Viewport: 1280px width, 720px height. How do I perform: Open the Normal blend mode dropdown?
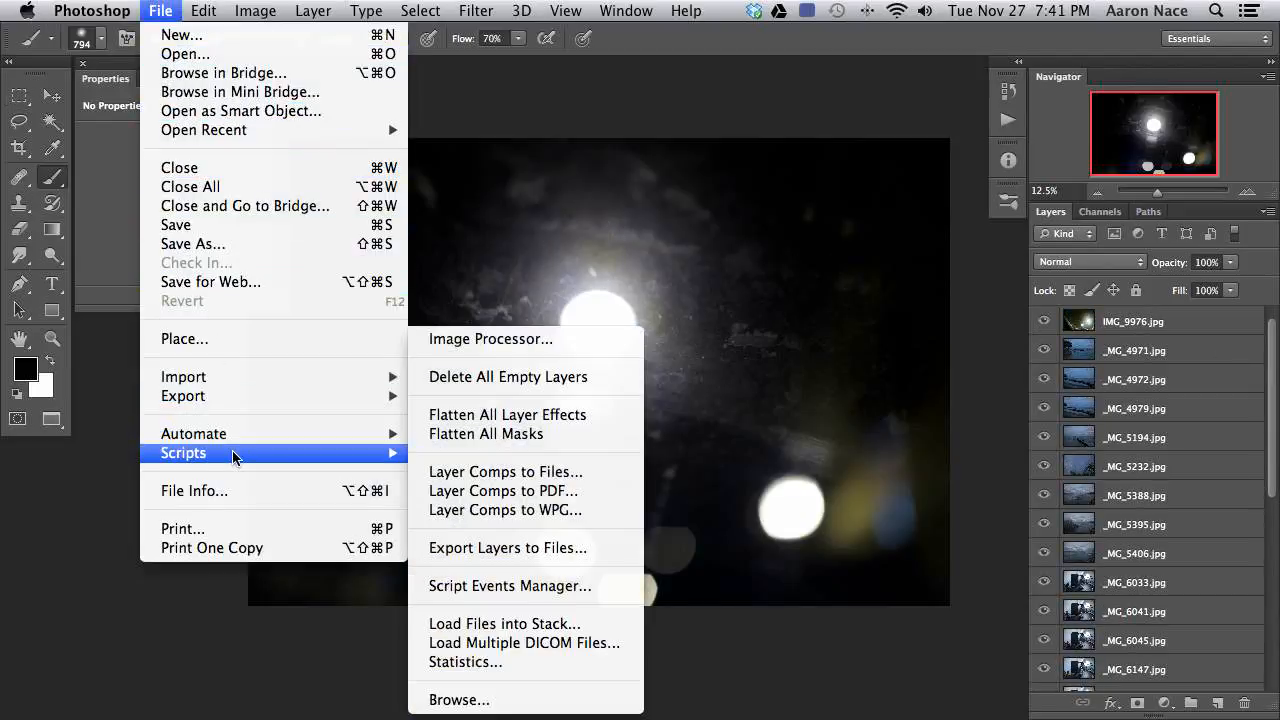point(1090,262)
